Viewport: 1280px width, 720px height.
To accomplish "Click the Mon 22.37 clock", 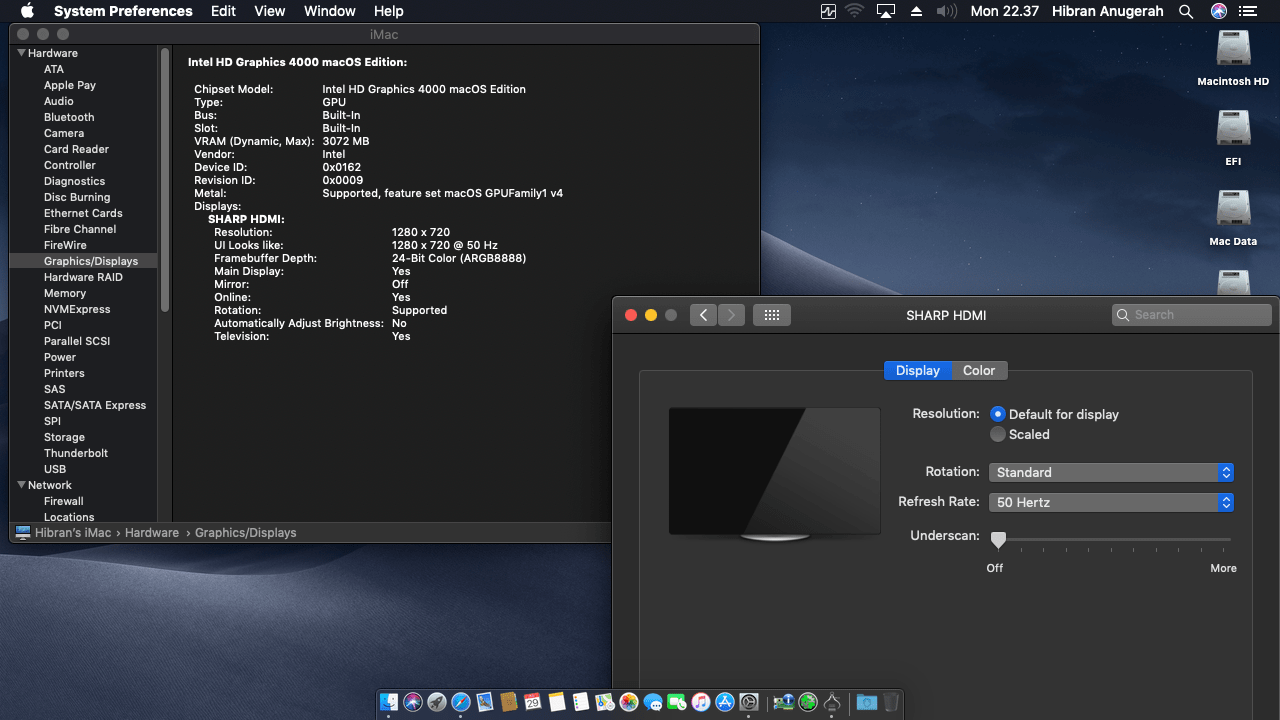I will (1005, 11).
